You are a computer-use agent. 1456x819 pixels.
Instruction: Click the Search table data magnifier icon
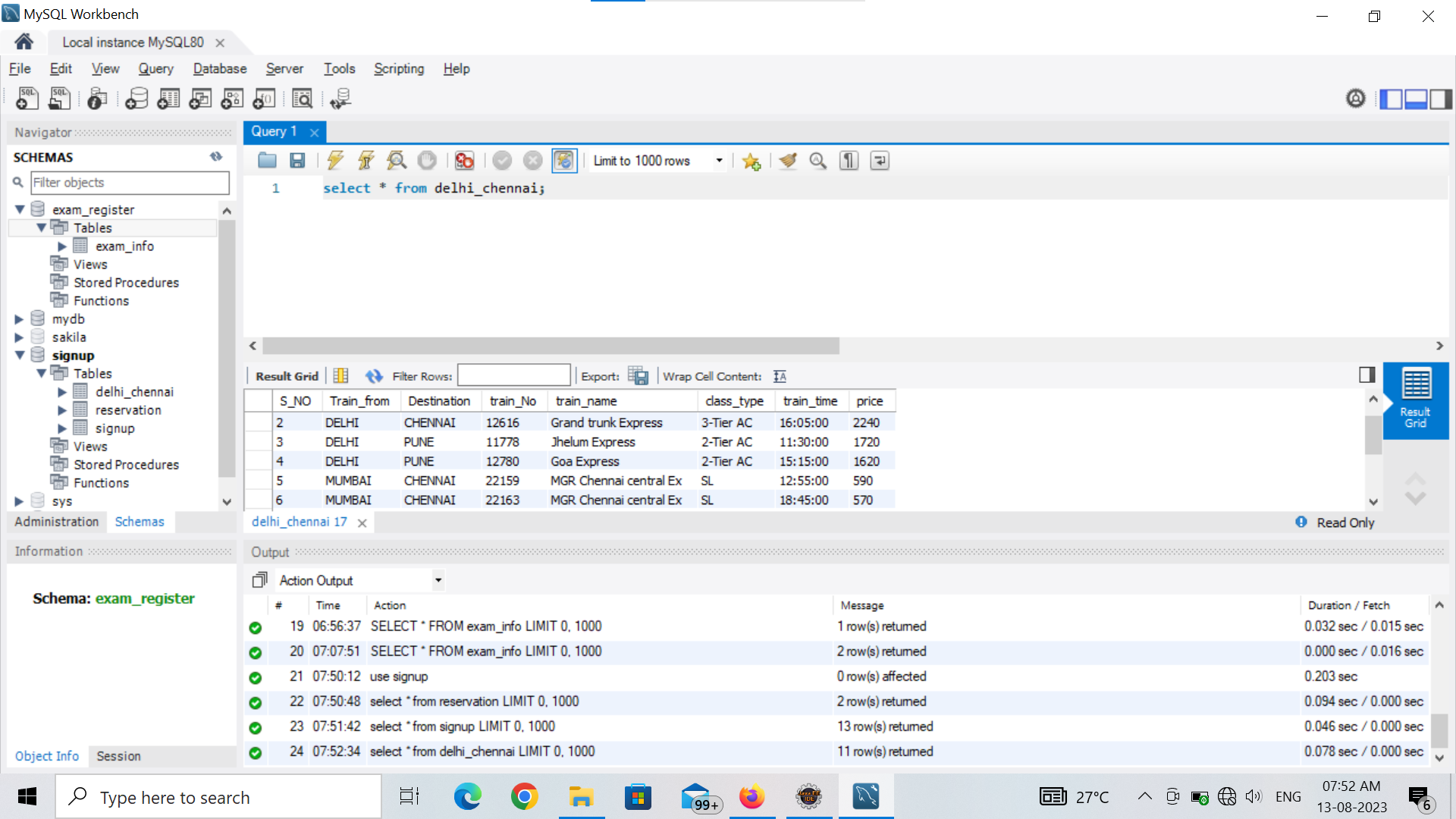[302, 98]
